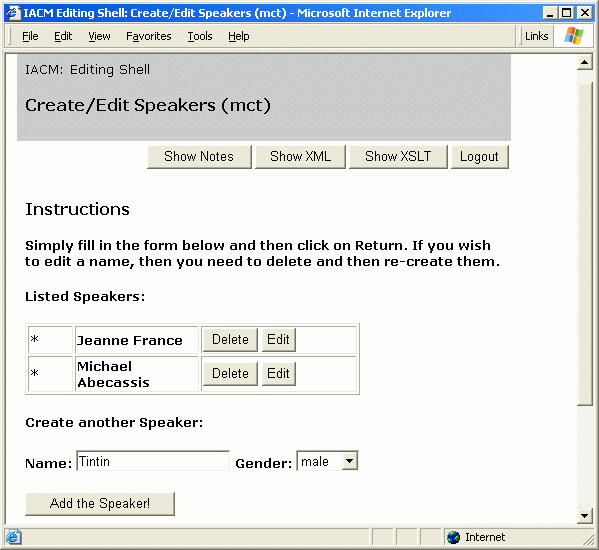The height and width of the screenshot is (550, 599).
Task: Click the Name: label
Action: 49,463
